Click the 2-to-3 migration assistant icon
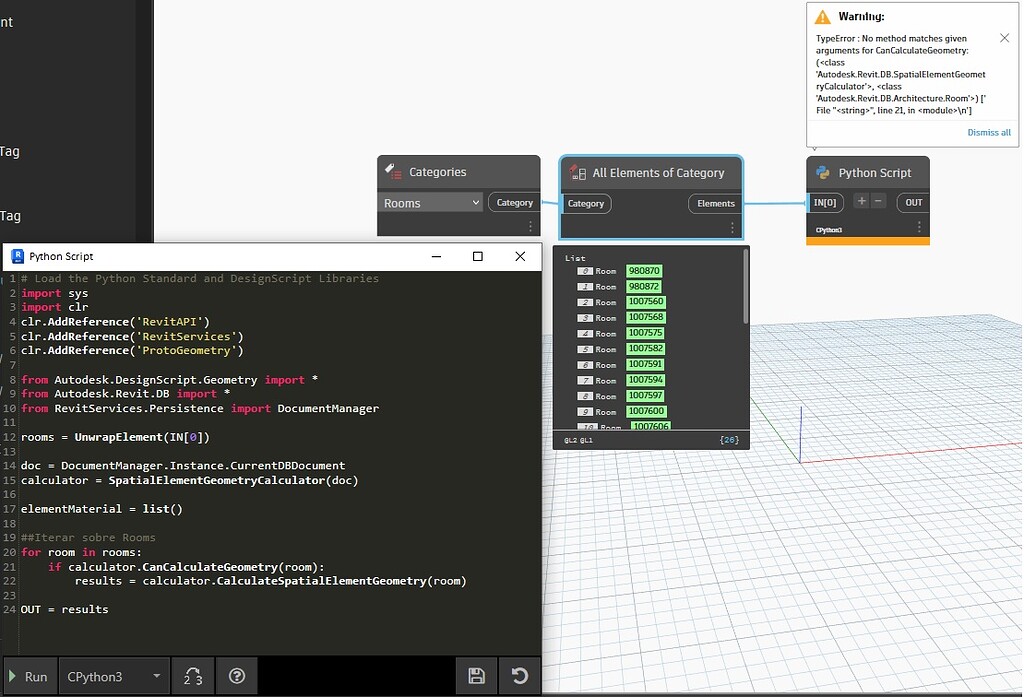 (x=193, y=676)
